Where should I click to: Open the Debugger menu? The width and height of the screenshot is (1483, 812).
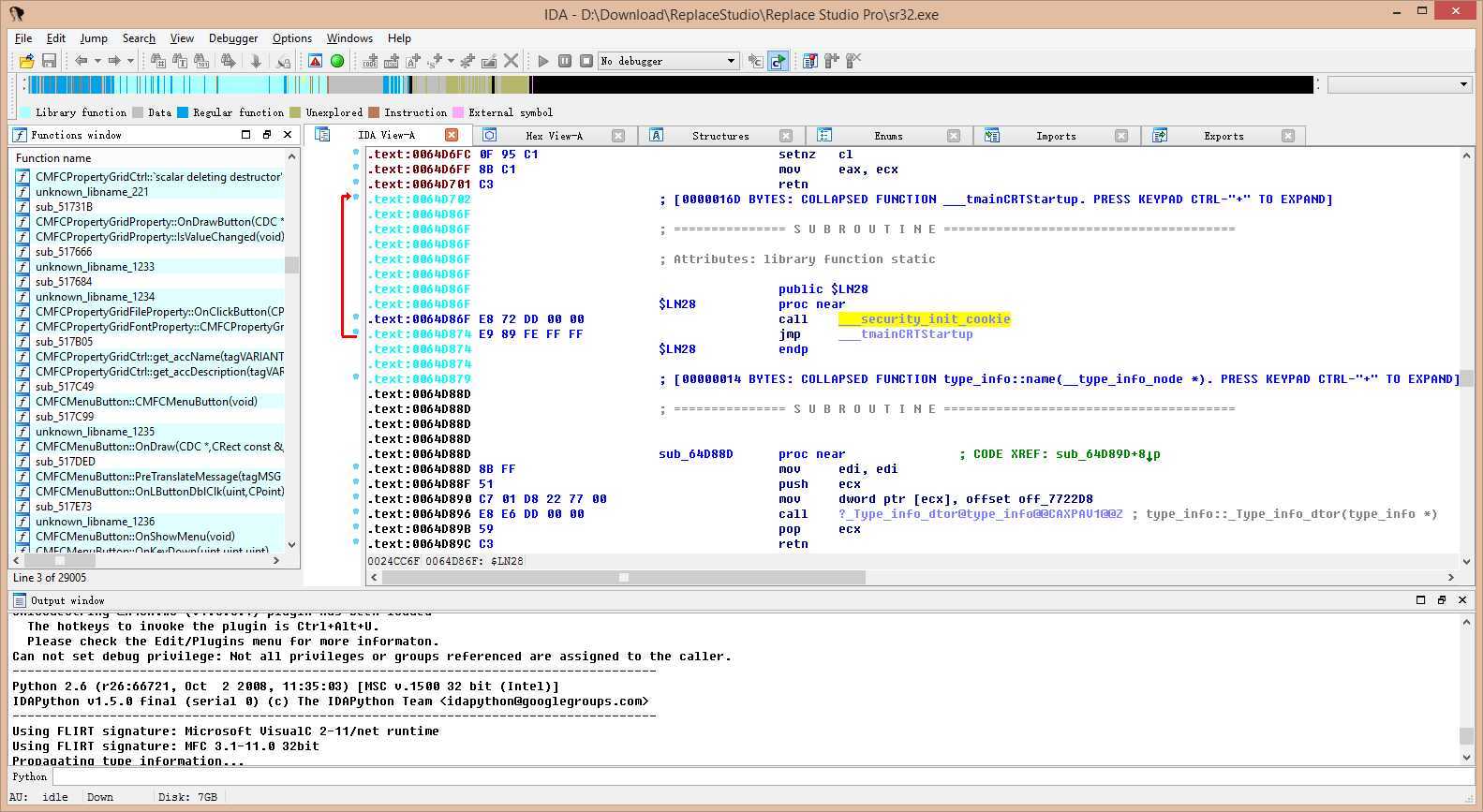tap(233, 38)
